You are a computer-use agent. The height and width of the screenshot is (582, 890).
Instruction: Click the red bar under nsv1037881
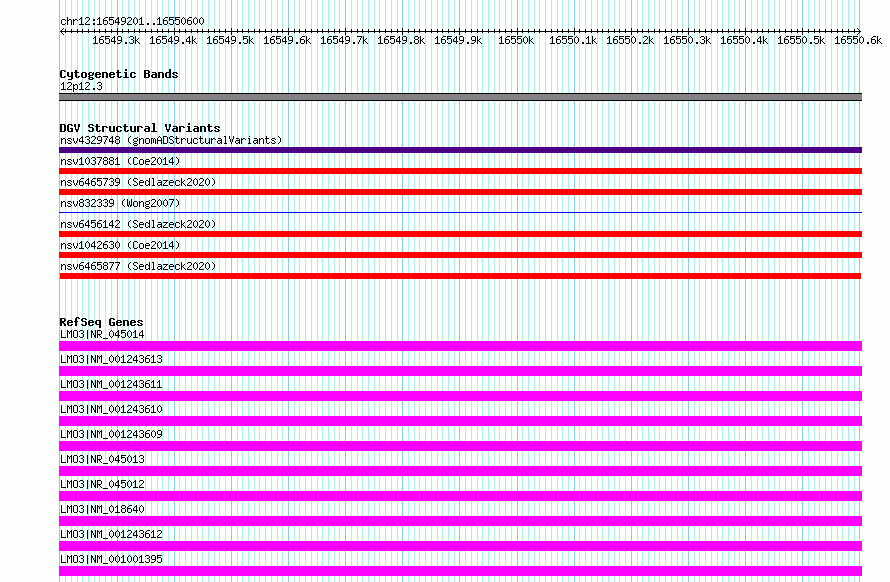point(460,171)
